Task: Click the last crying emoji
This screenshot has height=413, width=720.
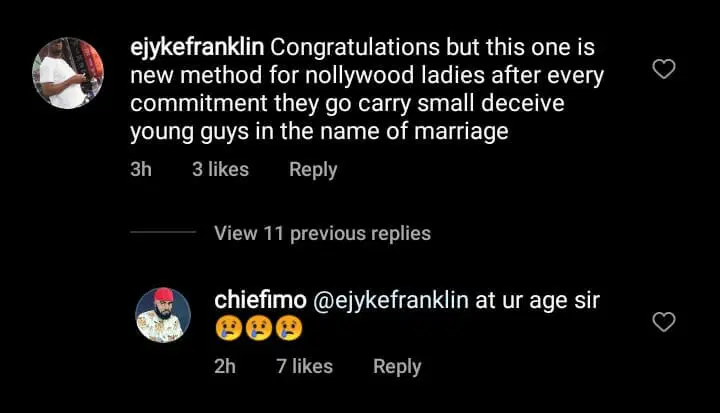Action: 288,328
